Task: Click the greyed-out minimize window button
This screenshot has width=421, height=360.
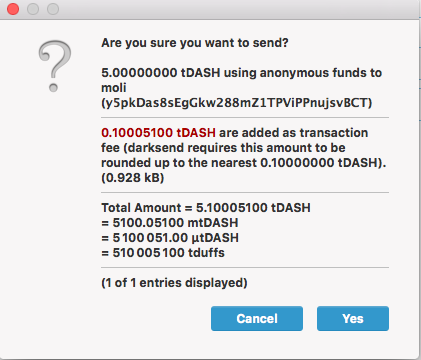Action: point(33,9)
